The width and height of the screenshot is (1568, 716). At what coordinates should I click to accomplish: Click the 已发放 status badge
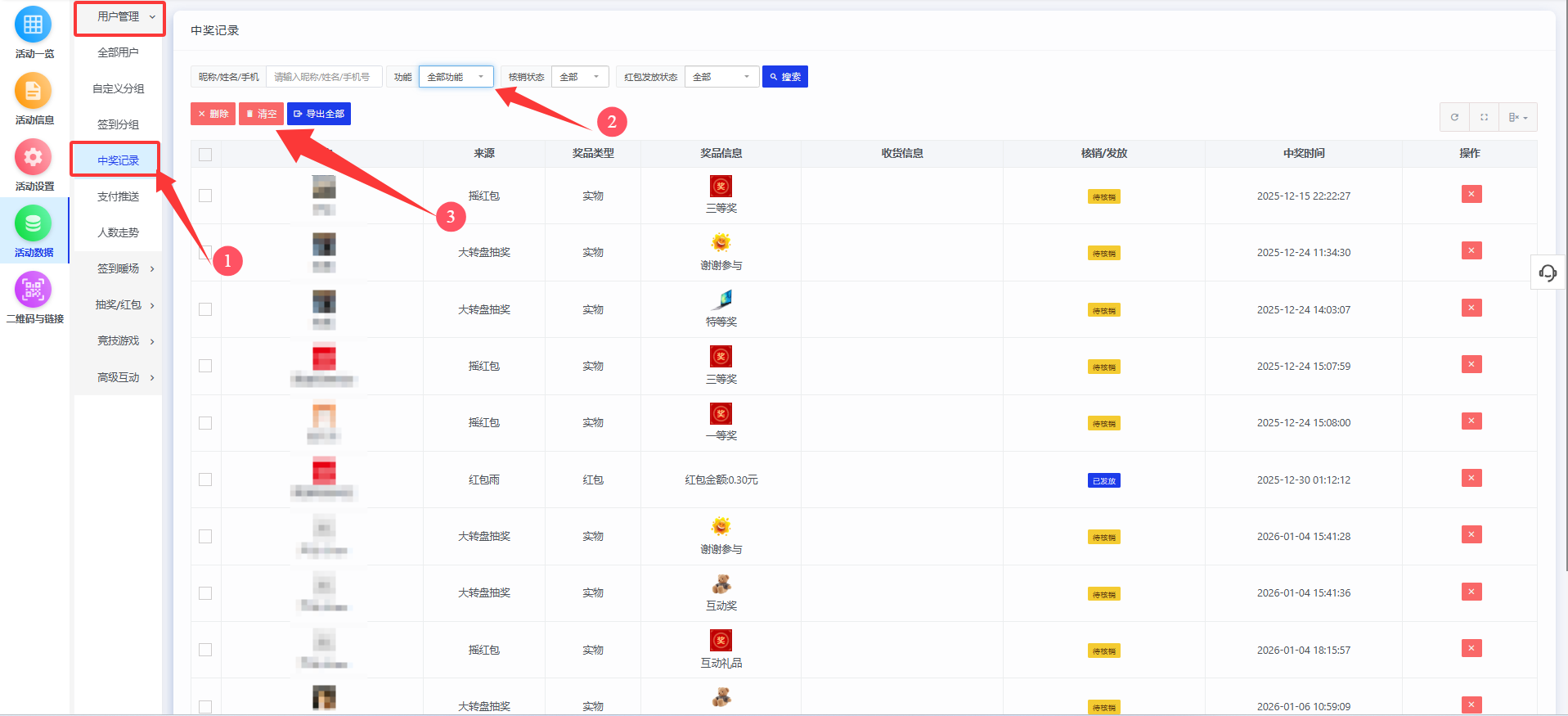coord(1103,480)
